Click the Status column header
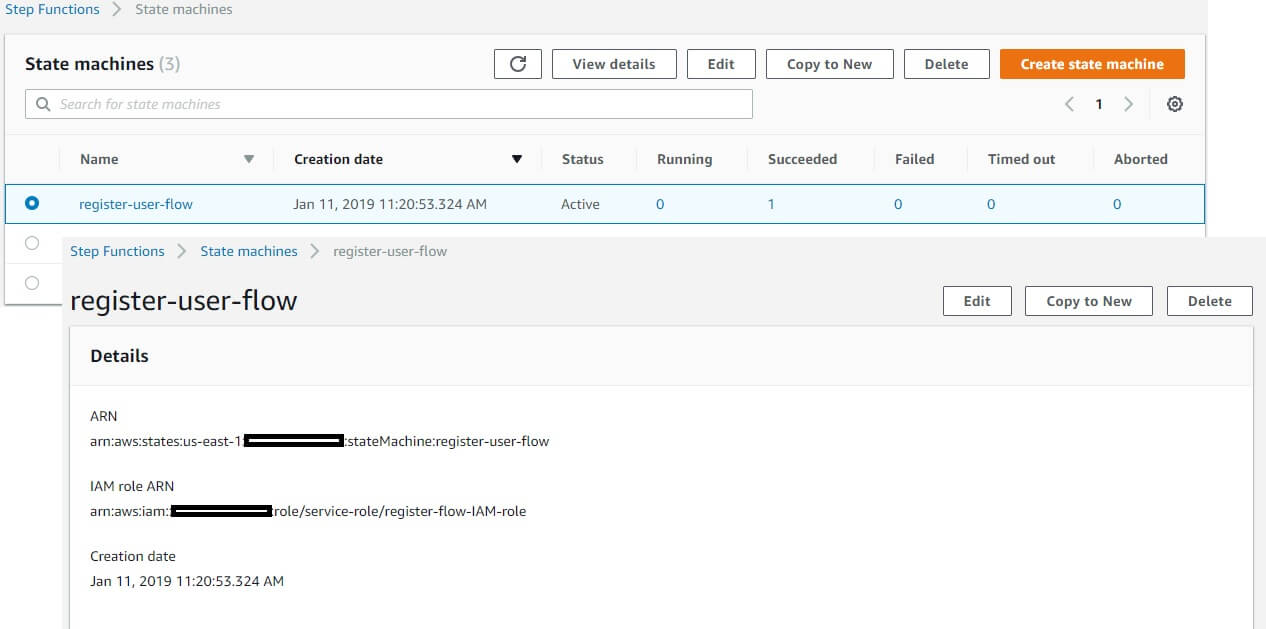1266x629 pixels. (583, 159)
